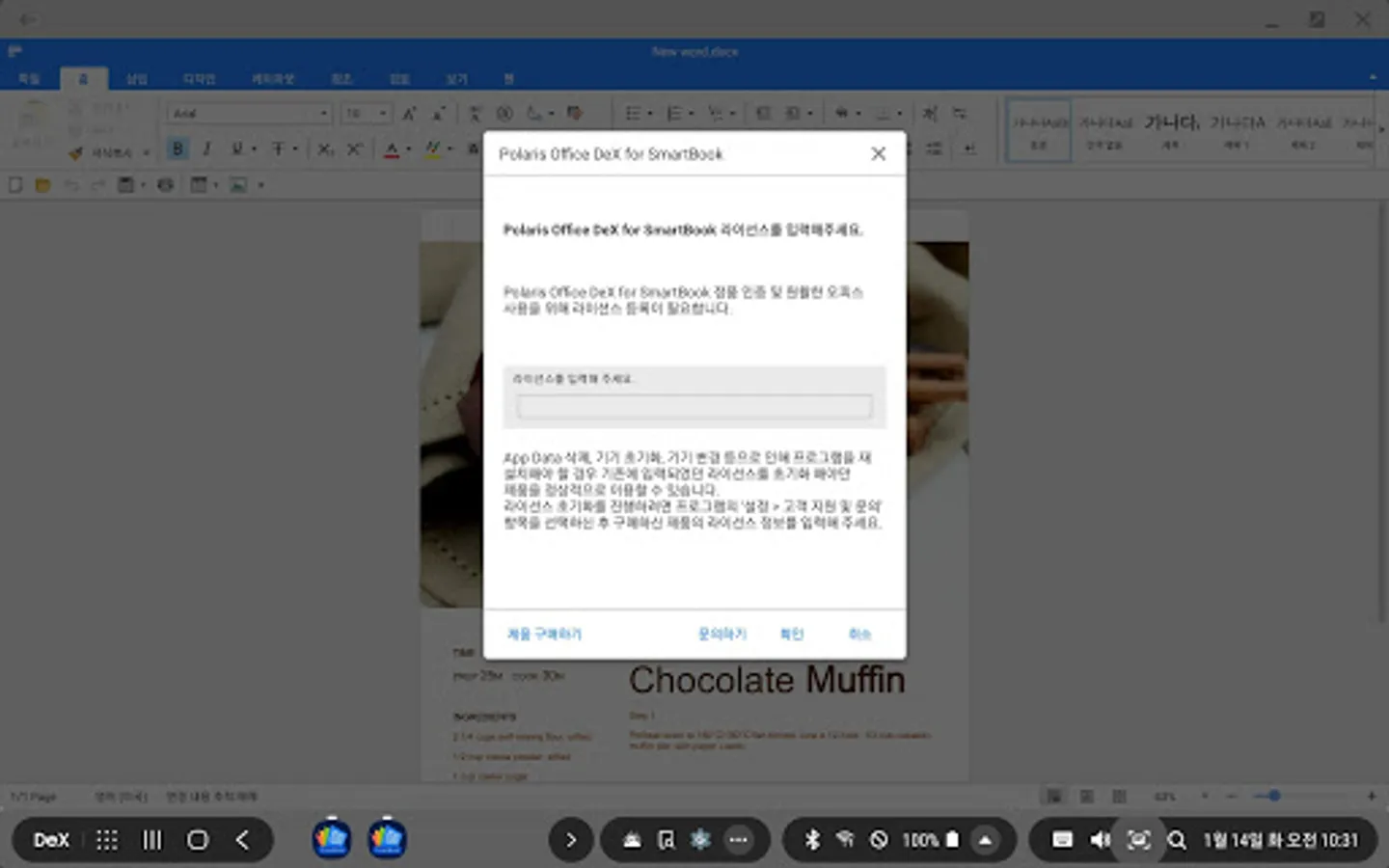Expand the bullet list options arrow
Viewport: 1389px width, 868px height.
pos(650,114)
